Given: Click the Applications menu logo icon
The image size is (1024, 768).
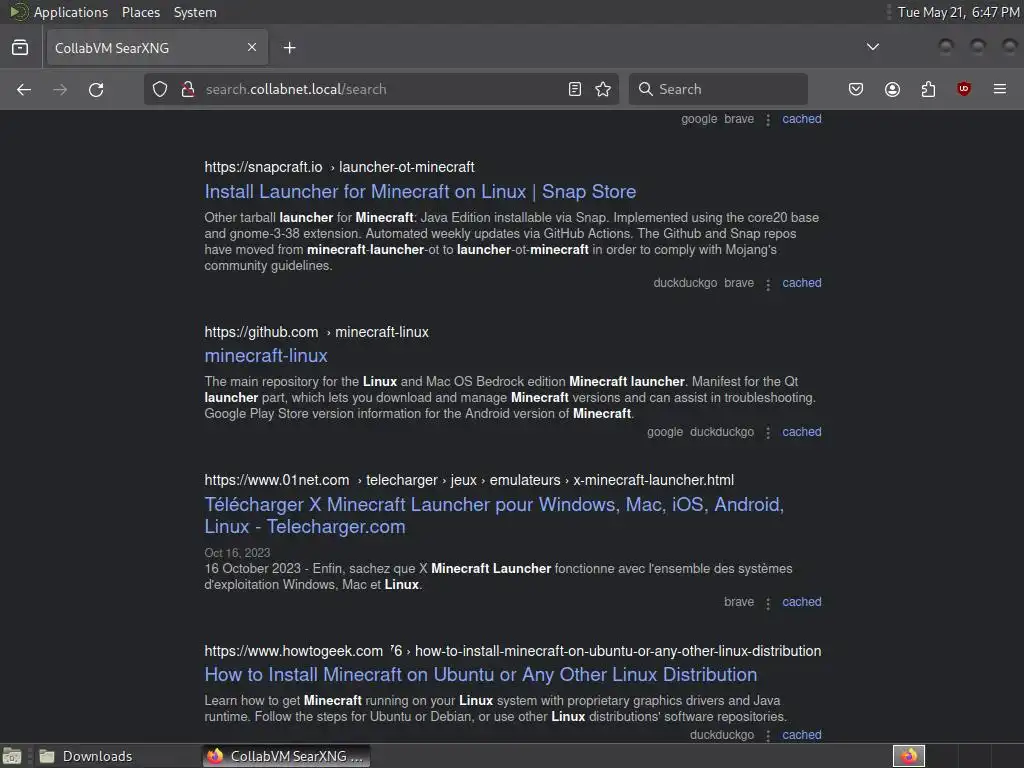Looking at the screenshot, I should coord(18,12).
